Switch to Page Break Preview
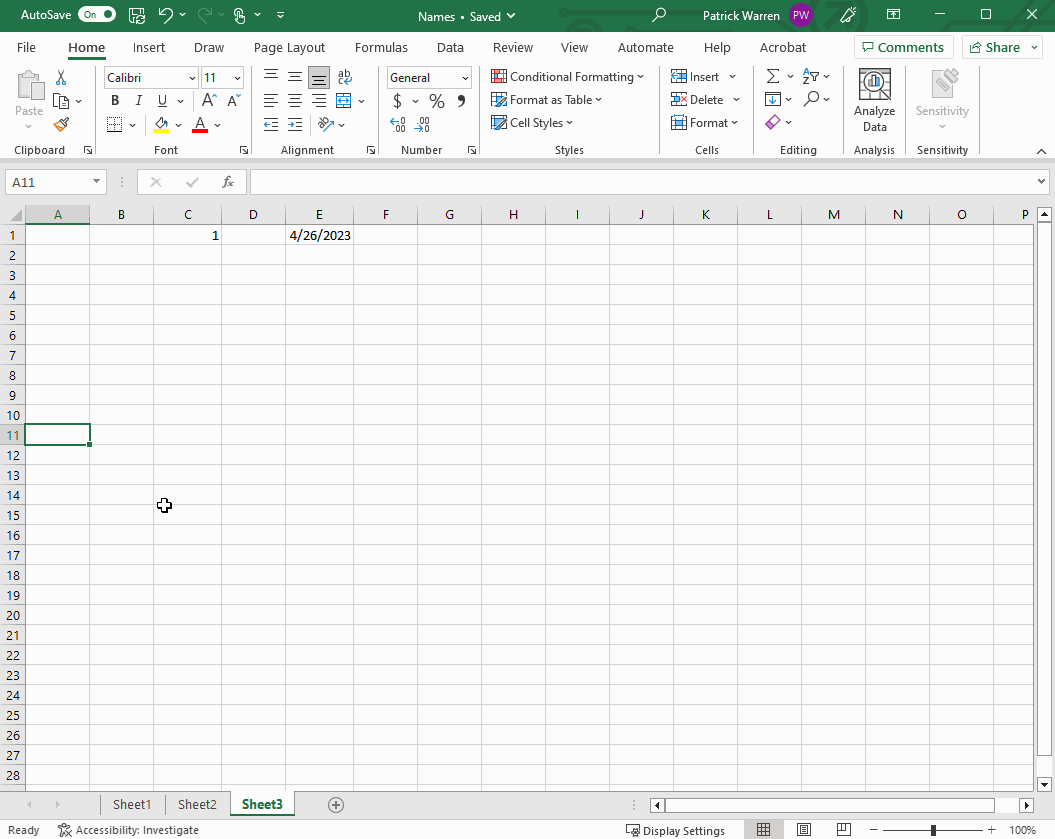Image resolution: width=1055 pixels, height=839 pixels. click(844, 830)
